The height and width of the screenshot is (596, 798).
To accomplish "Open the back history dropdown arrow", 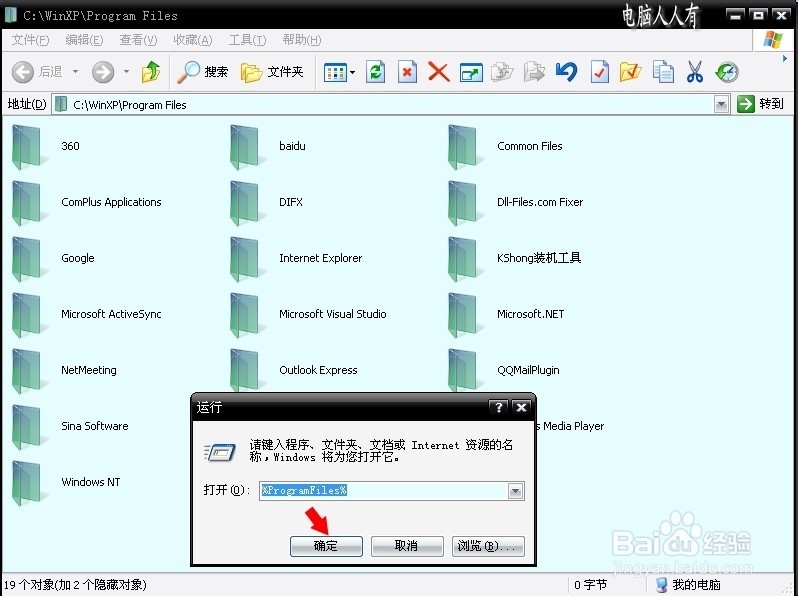I will click(75, 72).
